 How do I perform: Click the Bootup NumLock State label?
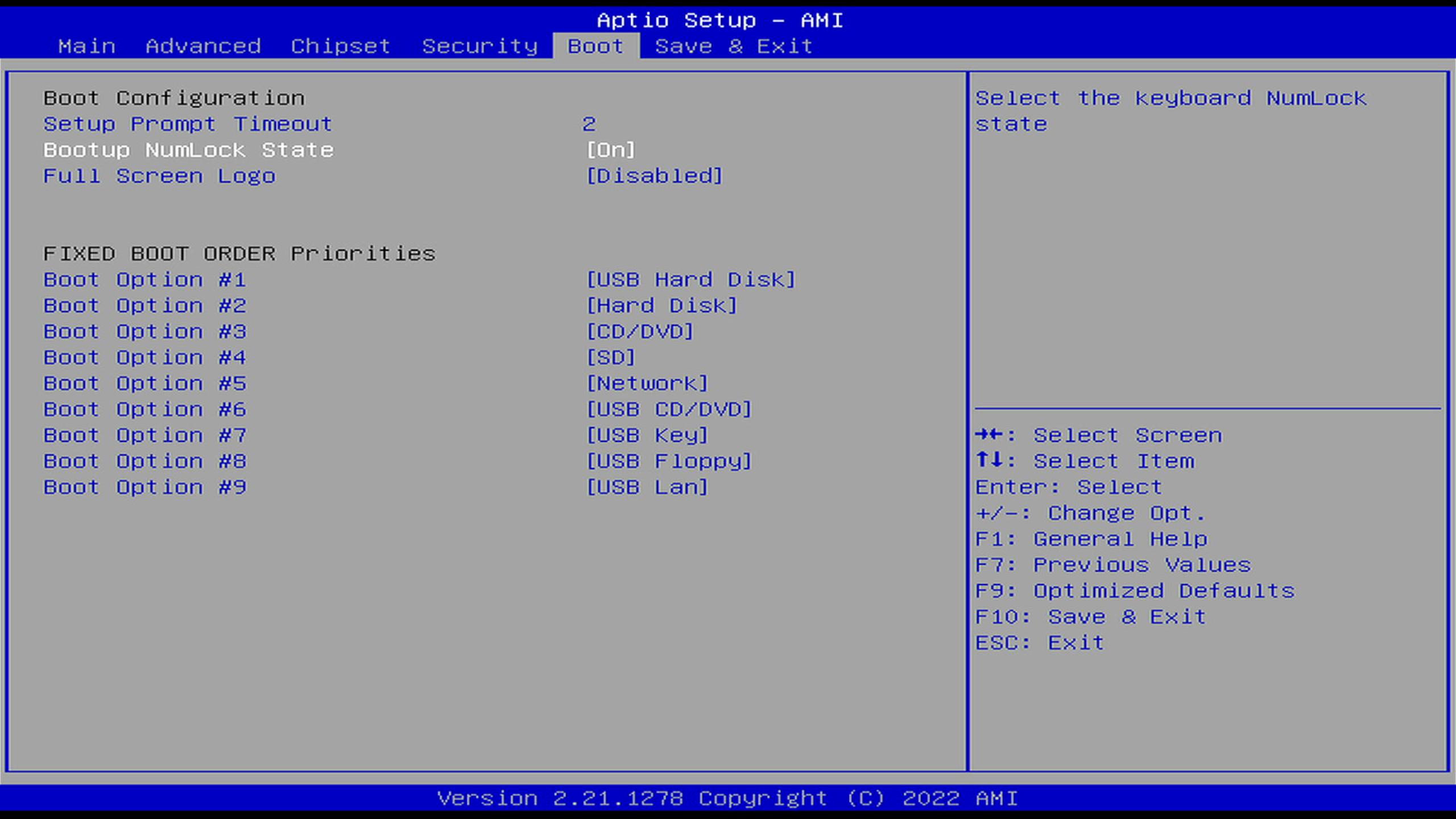[188, 150]
